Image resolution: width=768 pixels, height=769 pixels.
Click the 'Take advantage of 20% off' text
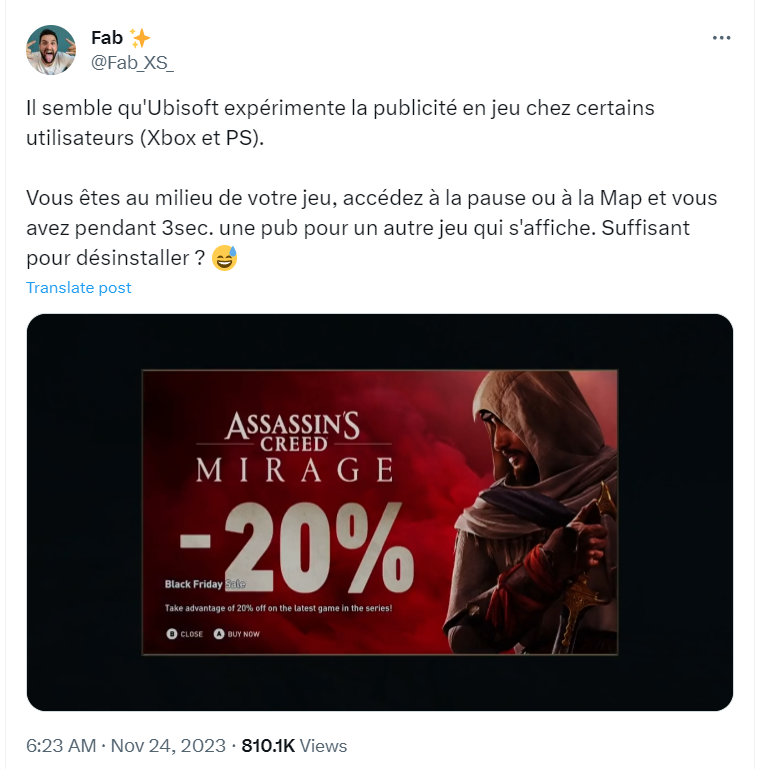click(279, 608)
